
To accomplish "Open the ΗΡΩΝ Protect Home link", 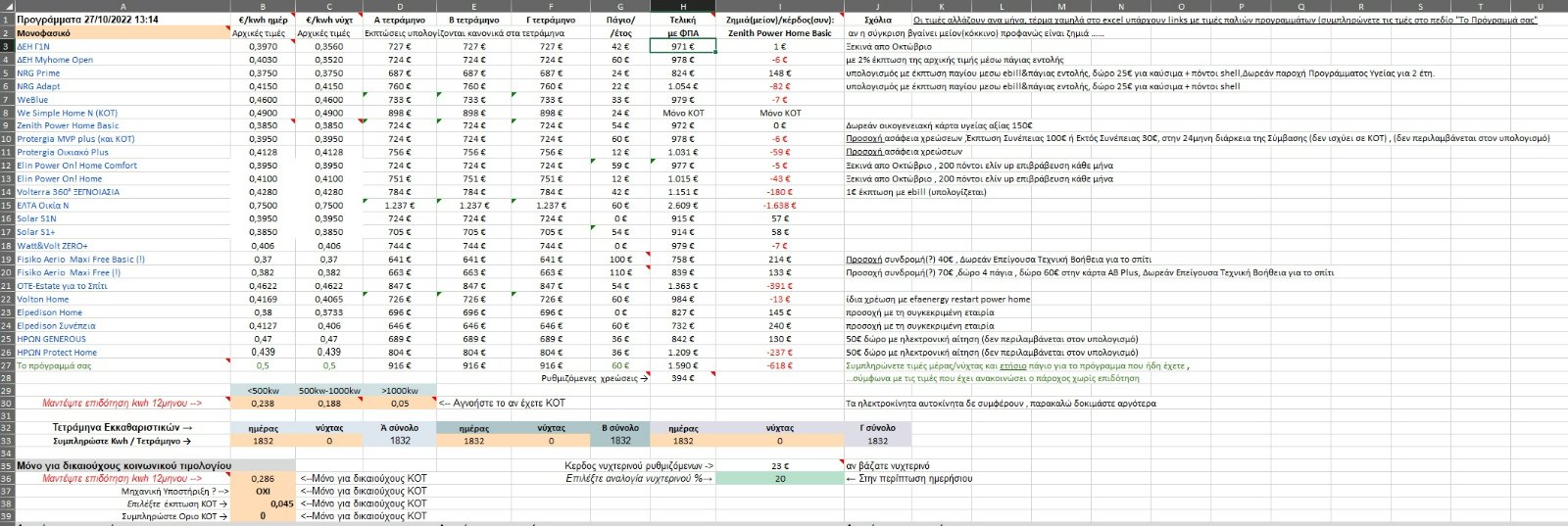I will point(57,352).
